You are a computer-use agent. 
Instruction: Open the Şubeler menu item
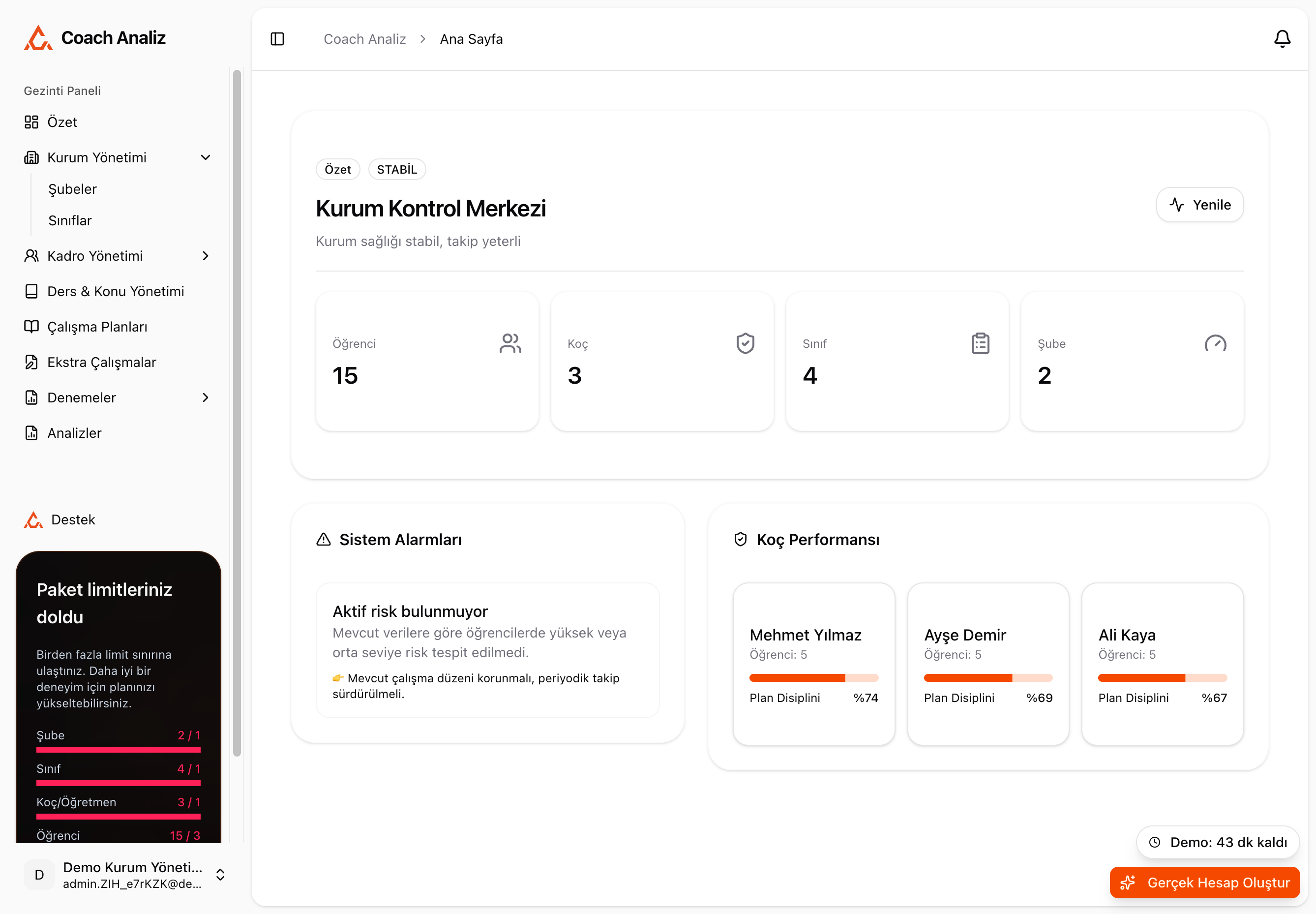click(73, 189)
